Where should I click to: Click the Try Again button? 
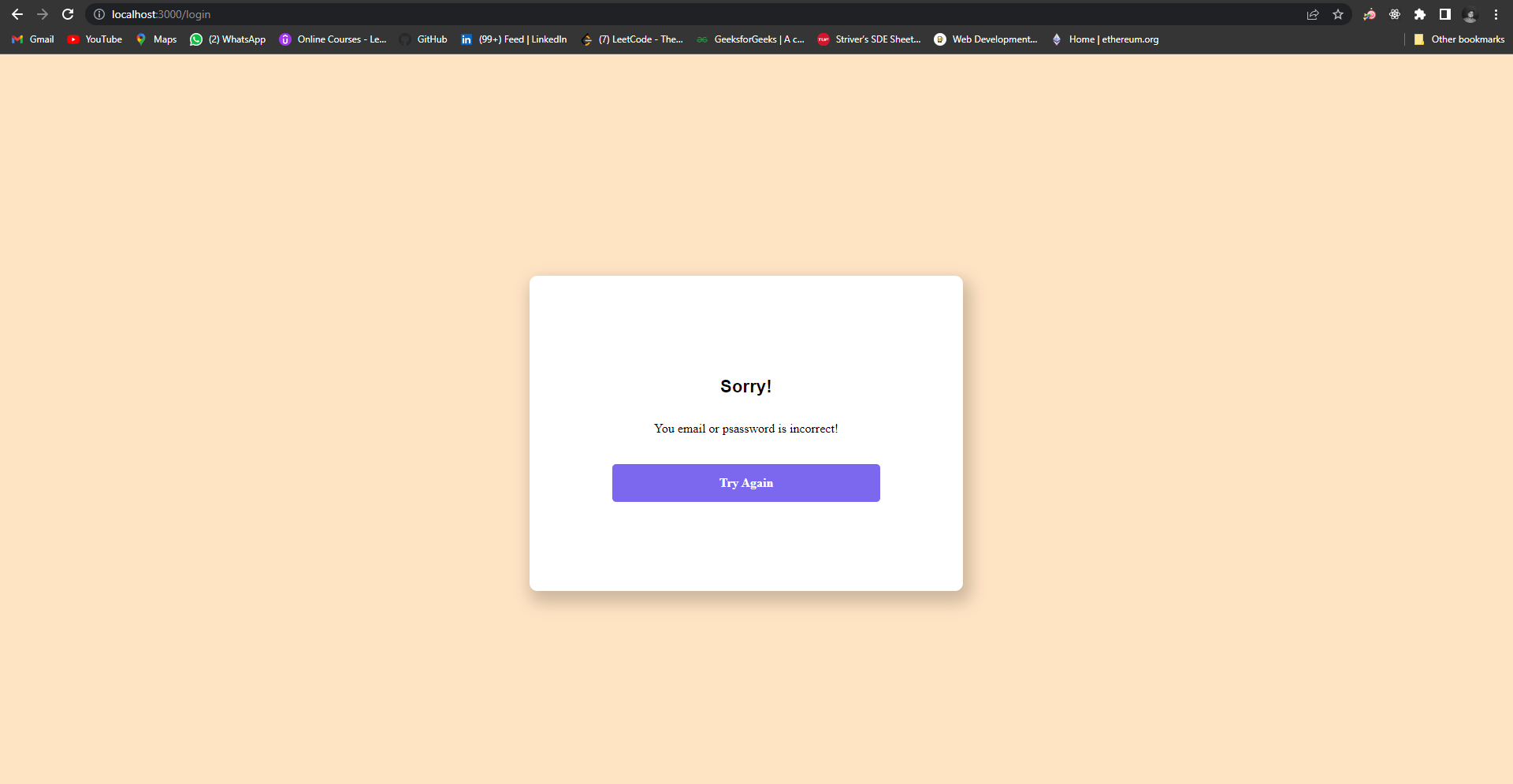coord(745,482)
